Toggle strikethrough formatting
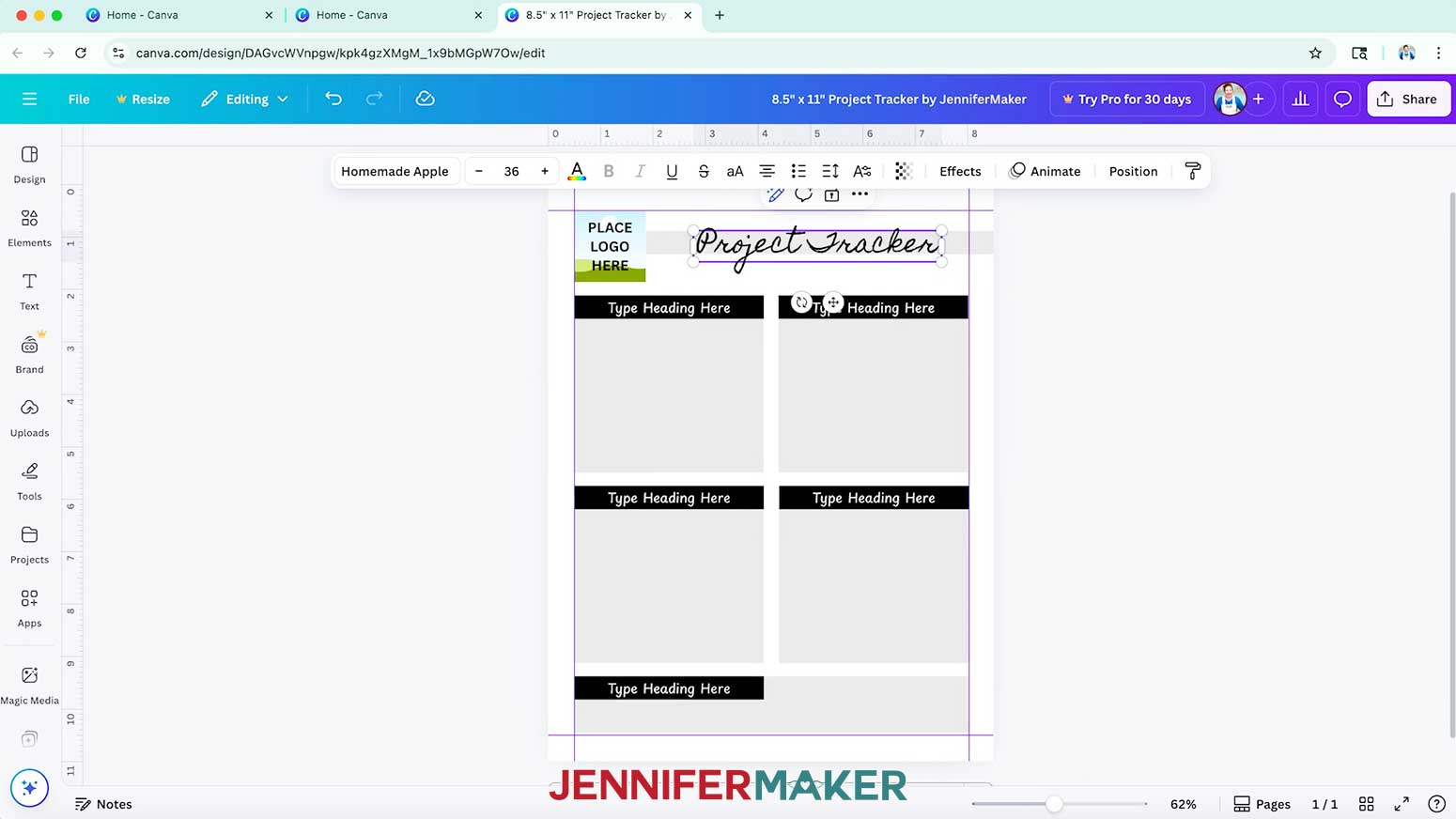1456x819 pixels. [x=704, y=171]
